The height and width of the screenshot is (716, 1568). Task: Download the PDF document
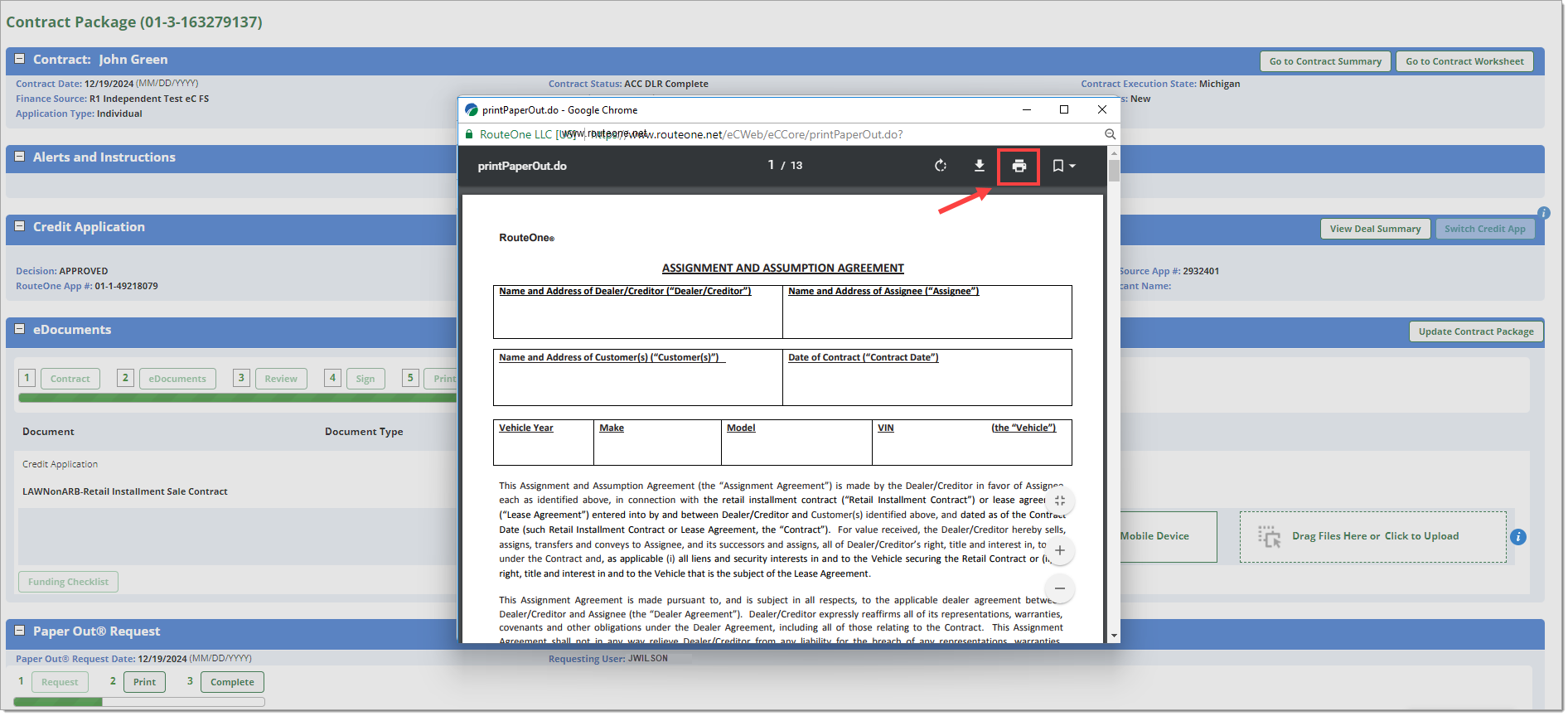(x=979, y=166)
